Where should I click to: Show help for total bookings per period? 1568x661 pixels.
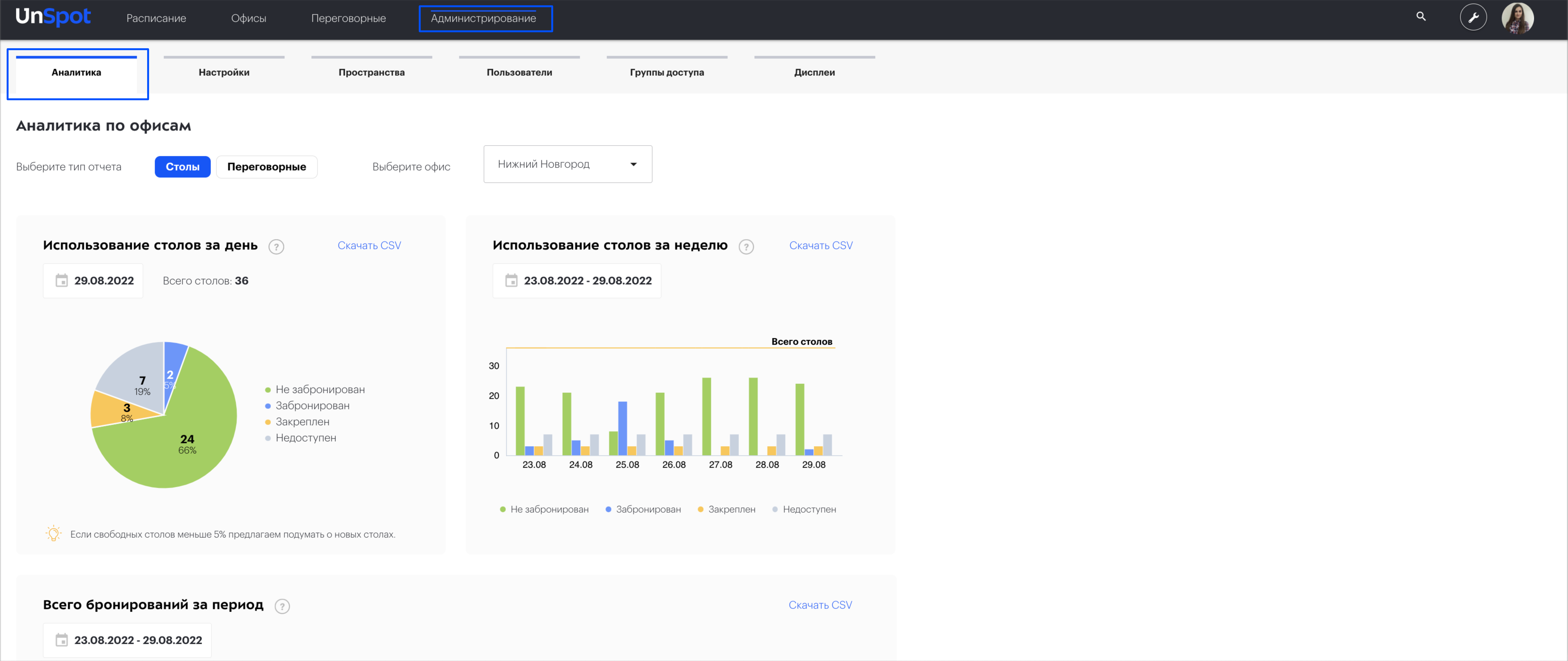pyautogui.click(x=282, y=606)
